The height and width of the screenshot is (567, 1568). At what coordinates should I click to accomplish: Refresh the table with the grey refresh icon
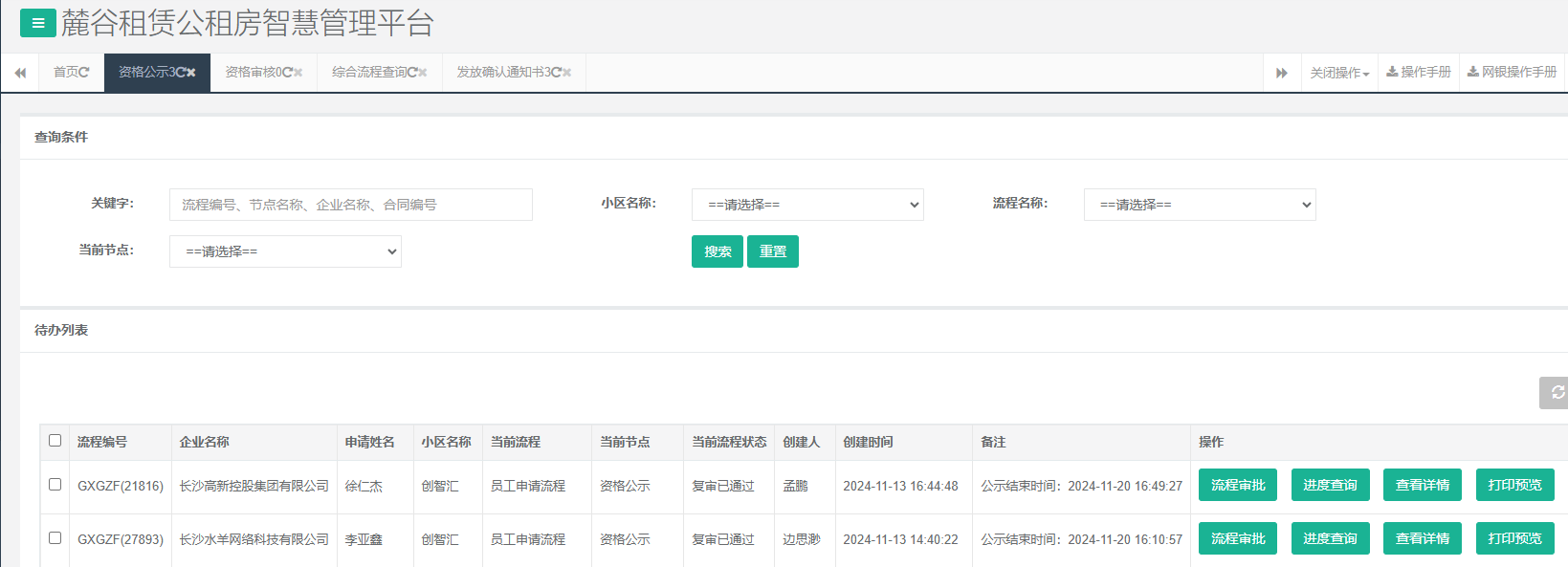click(1557, 392)
